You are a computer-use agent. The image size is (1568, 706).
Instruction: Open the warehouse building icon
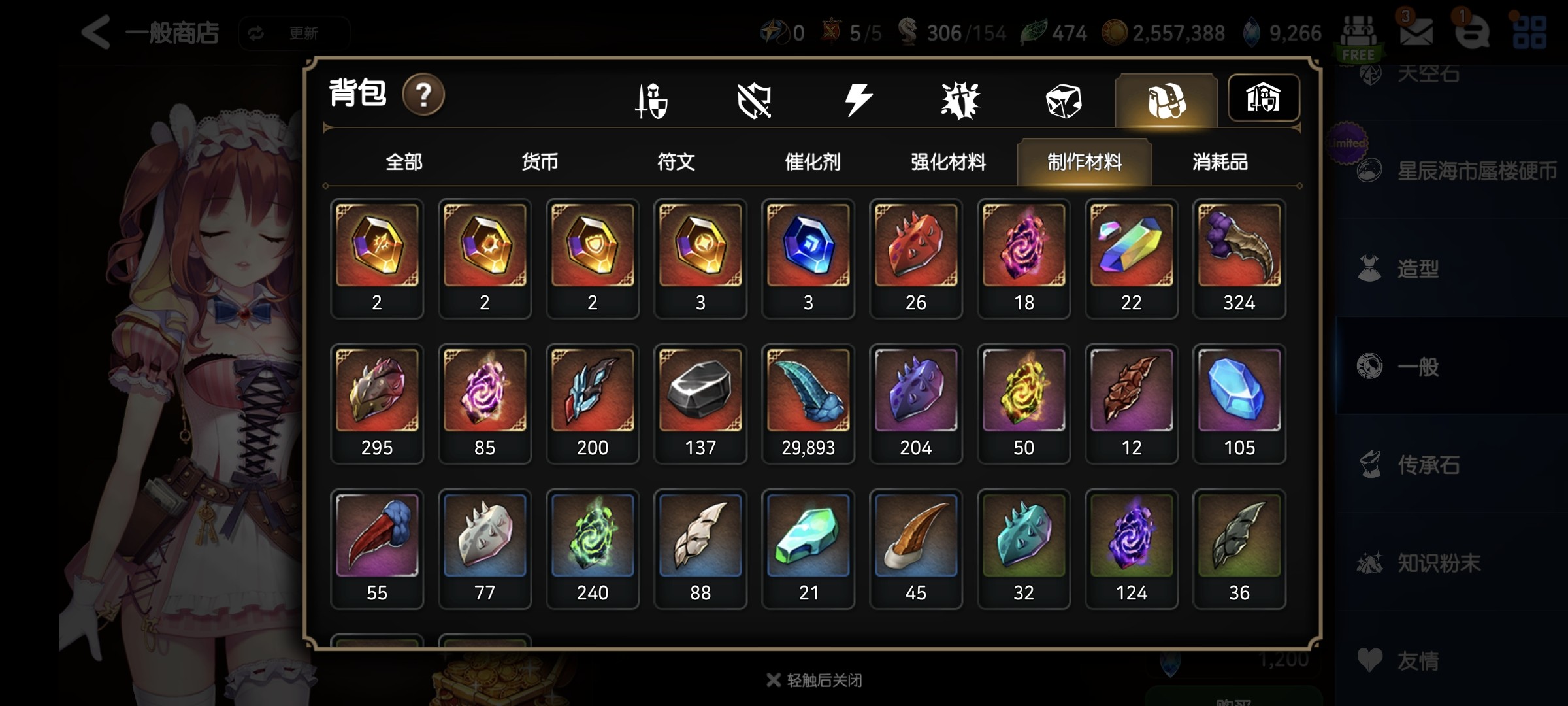(1264, 99)
